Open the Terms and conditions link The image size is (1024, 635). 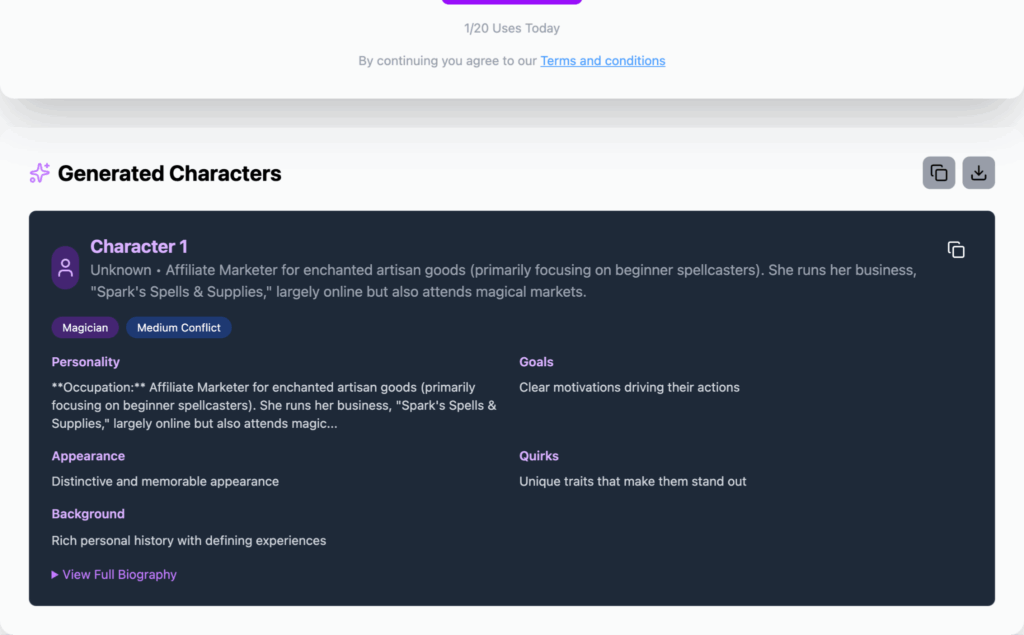602,61
